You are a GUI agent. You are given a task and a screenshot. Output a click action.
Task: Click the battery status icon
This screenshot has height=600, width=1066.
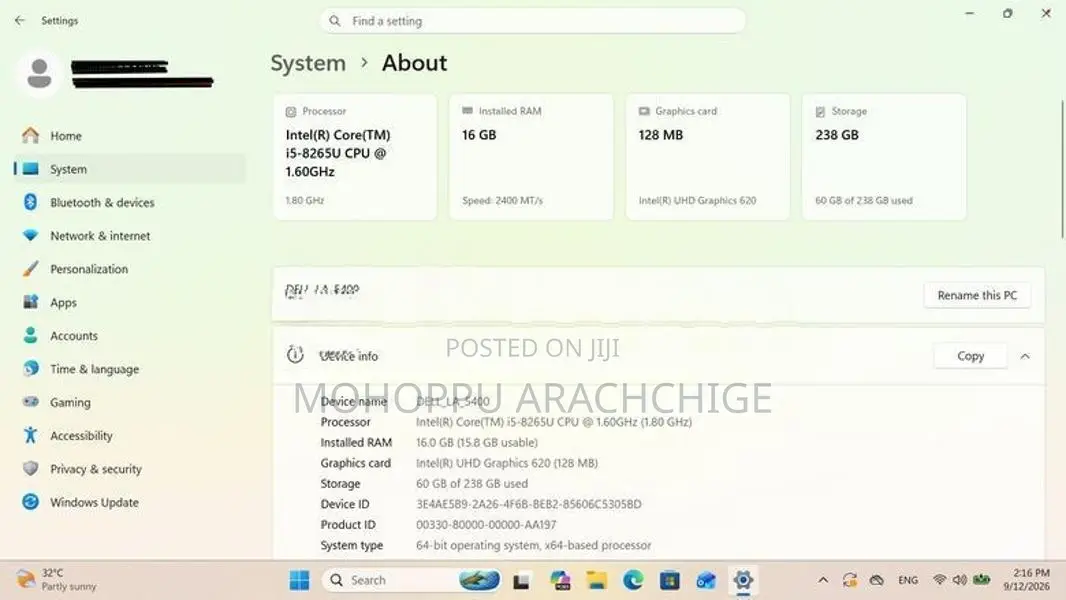coord(981,580)
